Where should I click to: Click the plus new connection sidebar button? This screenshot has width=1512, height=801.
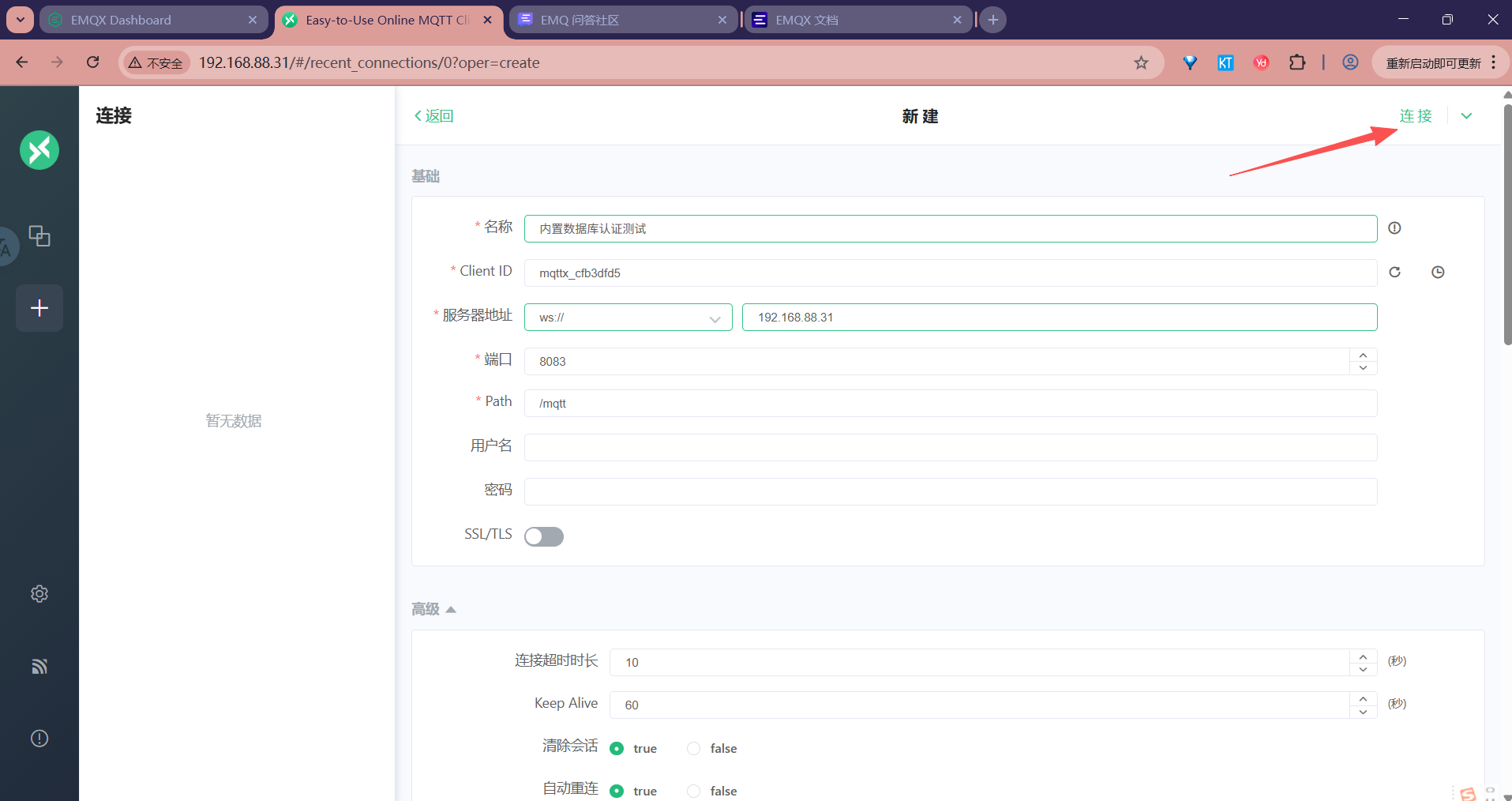click(x=39, y=308)
